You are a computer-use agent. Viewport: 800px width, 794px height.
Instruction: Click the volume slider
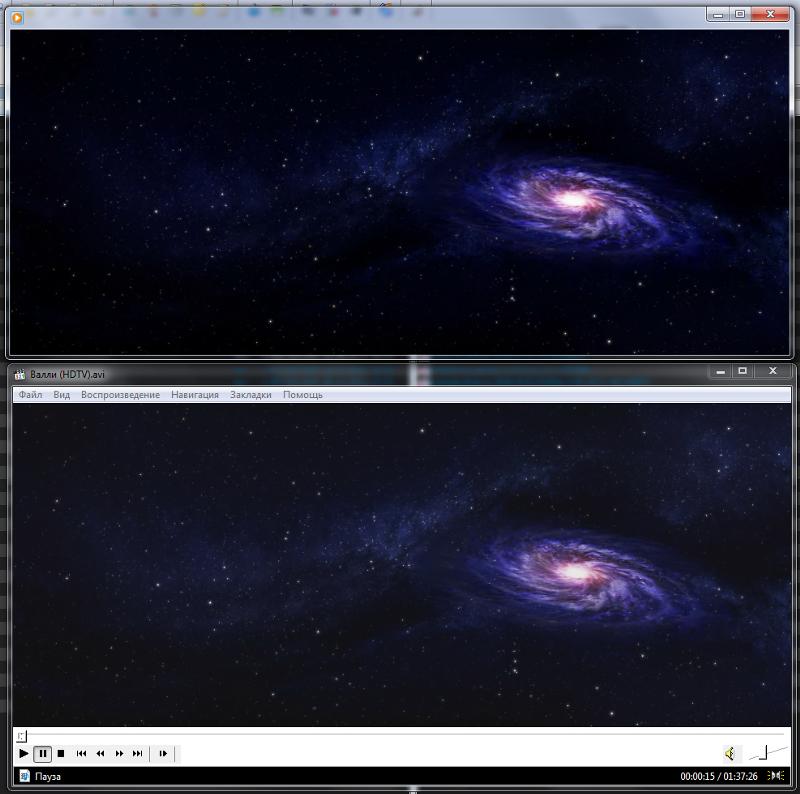tap(766, 753)
